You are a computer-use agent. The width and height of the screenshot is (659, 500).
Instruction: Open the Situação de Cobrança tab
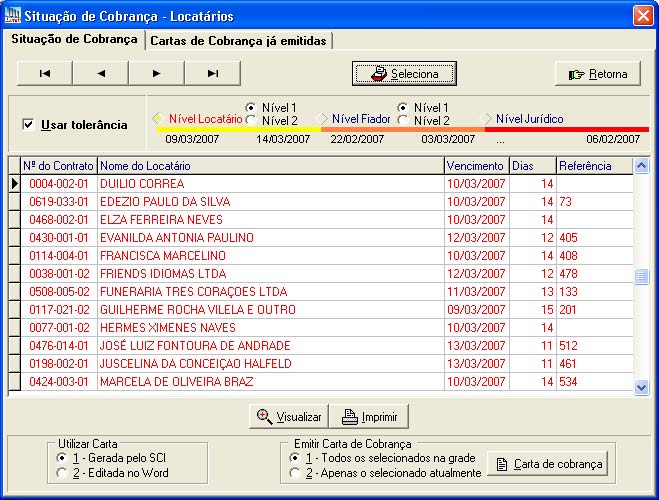(x=74, y=39)
